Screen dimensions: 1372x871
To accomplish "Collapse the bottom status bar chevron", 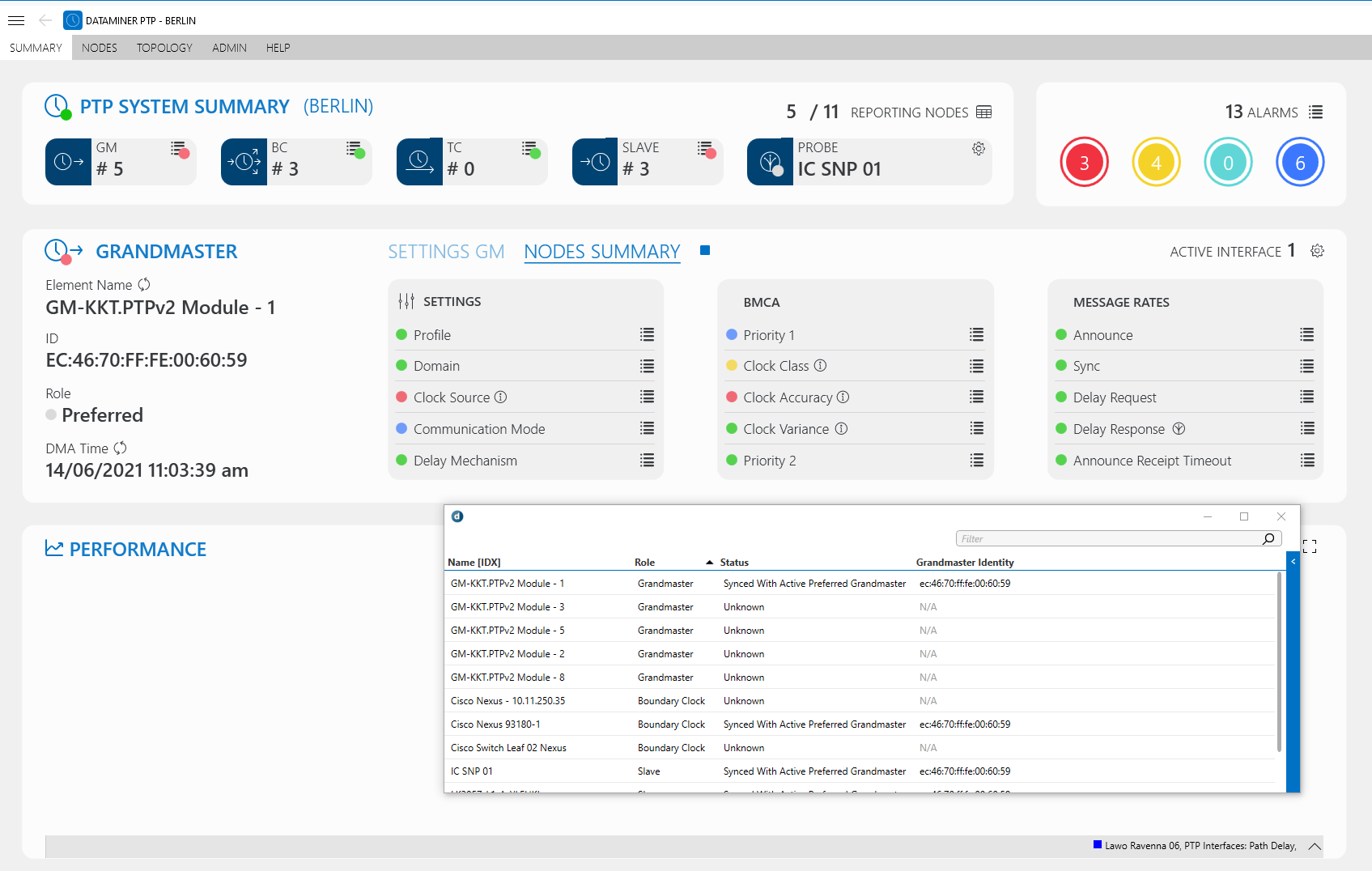I will (x=1315, y=847).
